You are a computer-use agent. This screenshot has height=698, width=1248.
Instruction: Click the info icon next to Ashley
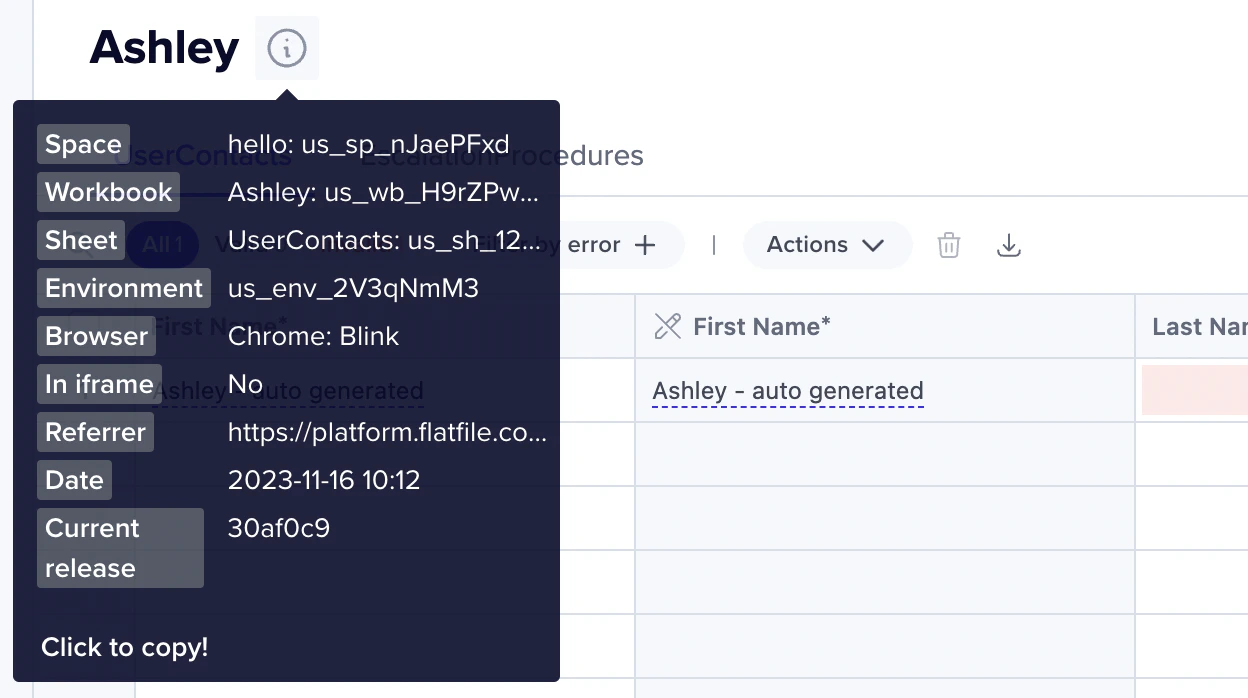(287, 48)
